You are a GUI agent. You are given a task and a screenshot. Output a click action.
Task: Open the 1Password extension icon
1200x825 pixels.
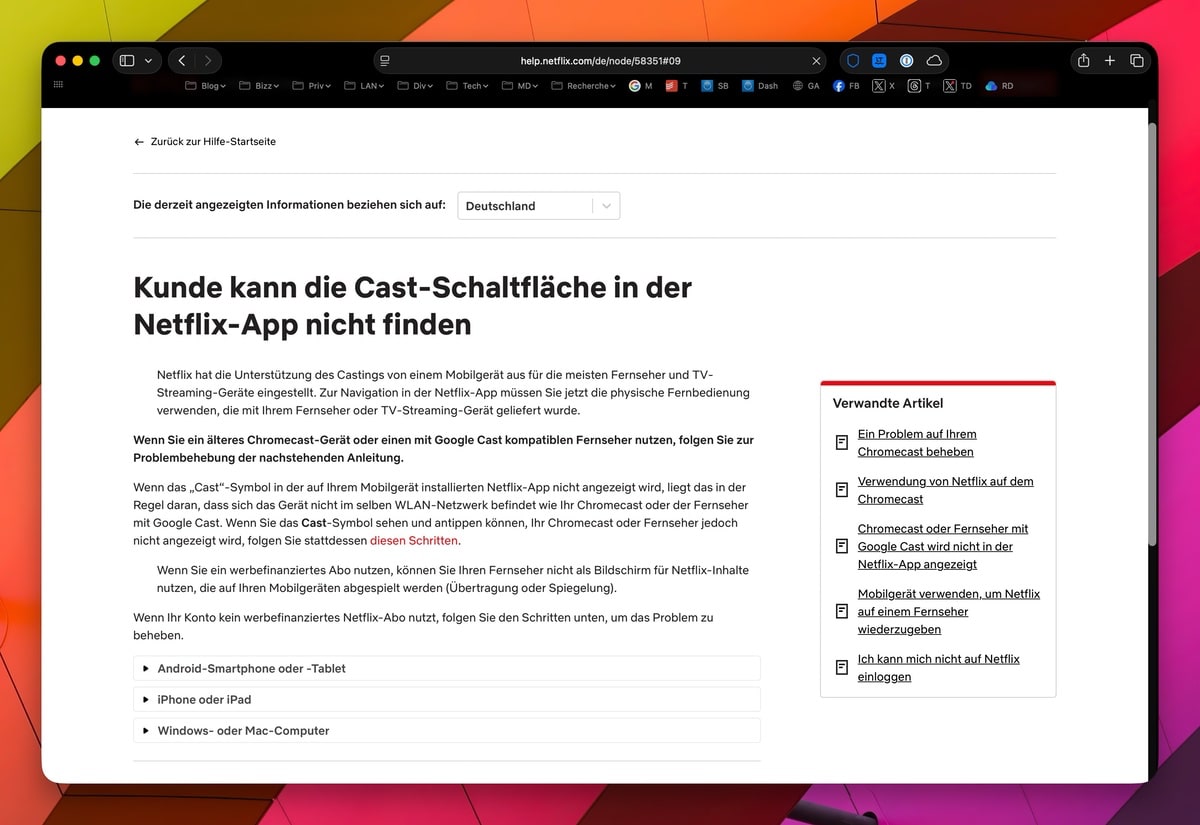pos(907,61)
